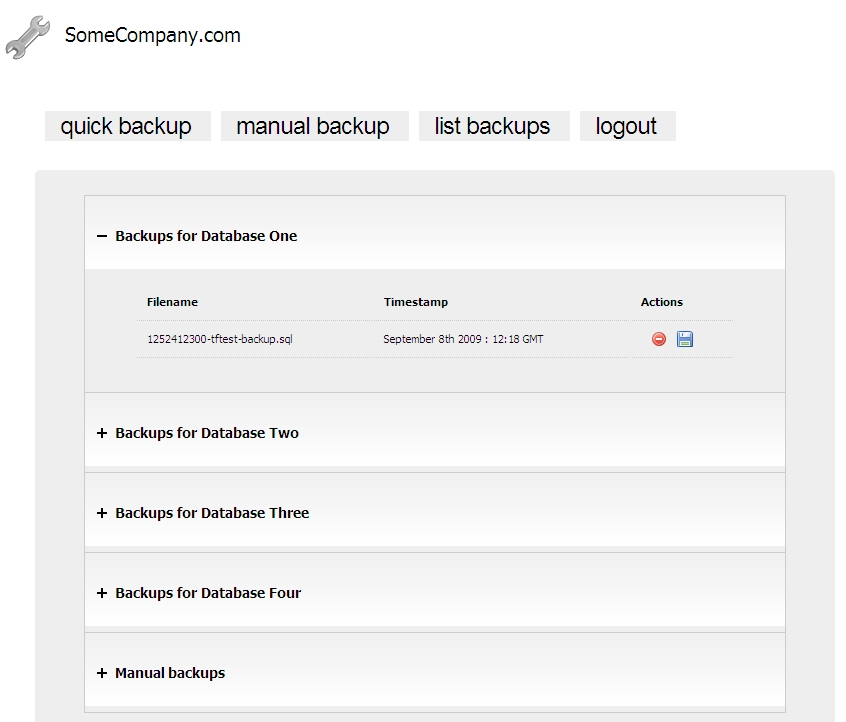Click the Backups for Database Two title
This screenshot has width=846, height=722.
207,433
